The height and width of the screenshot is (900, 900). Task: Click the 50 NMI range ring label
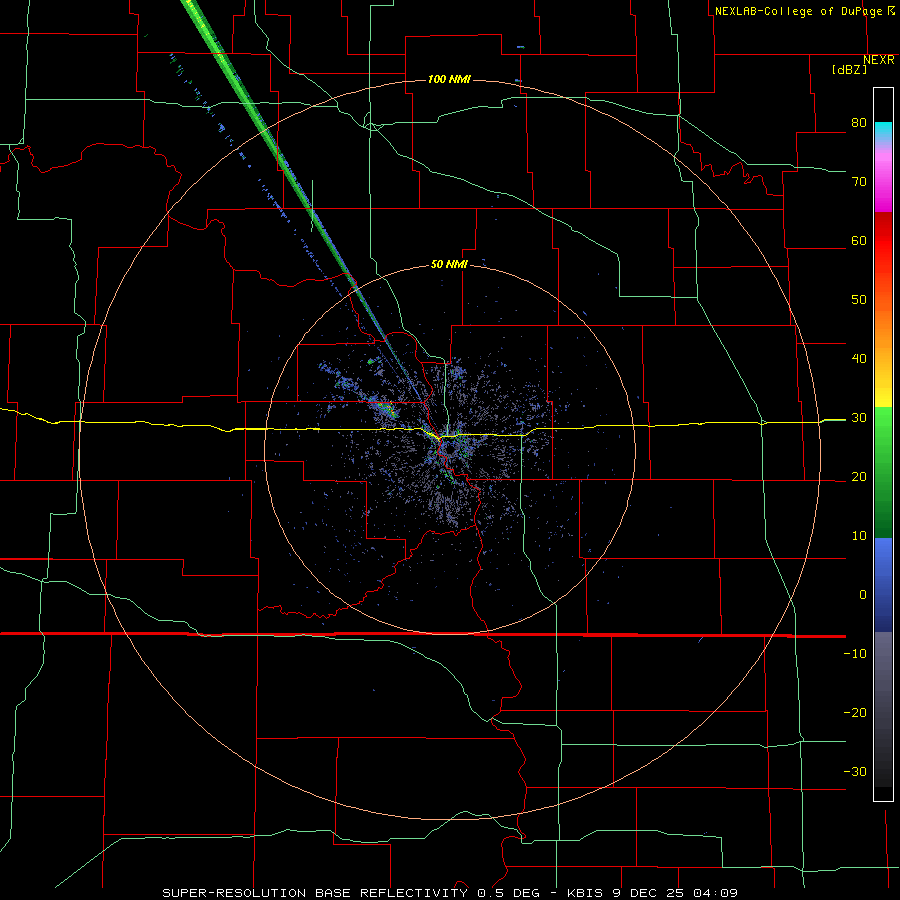pos(449,264)
